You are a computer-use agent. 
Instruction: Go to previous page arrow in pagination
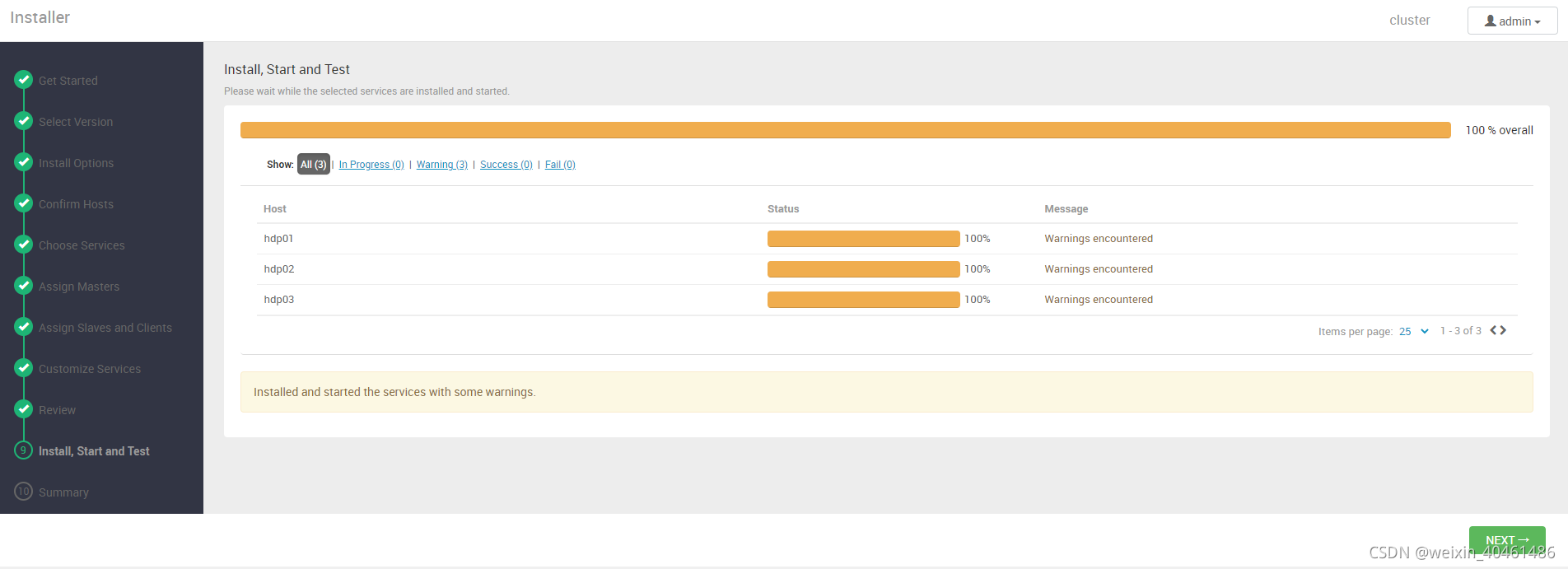pyautogui.click(x=1493, y=330)
